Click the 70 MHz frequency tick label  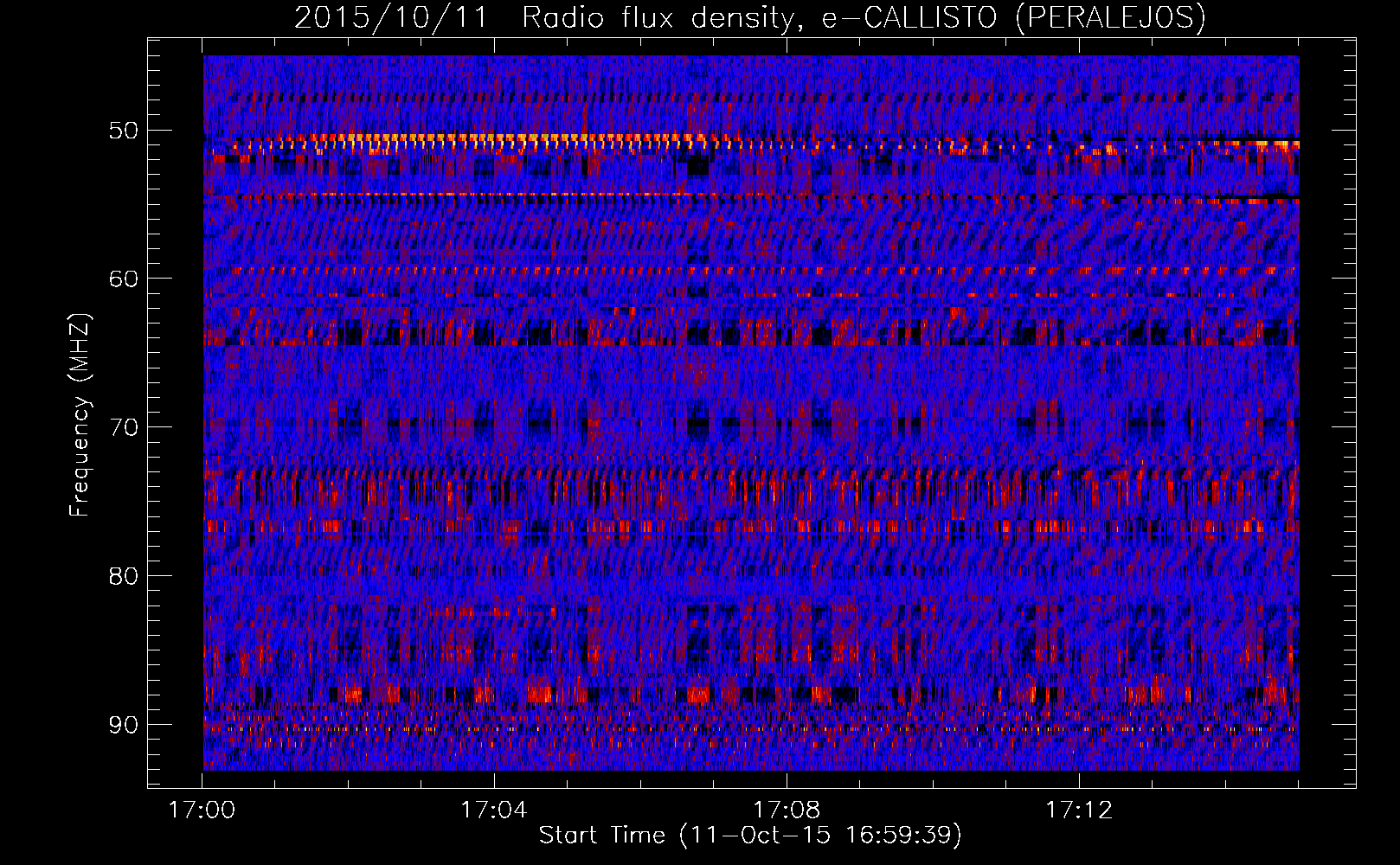[124, 427]
